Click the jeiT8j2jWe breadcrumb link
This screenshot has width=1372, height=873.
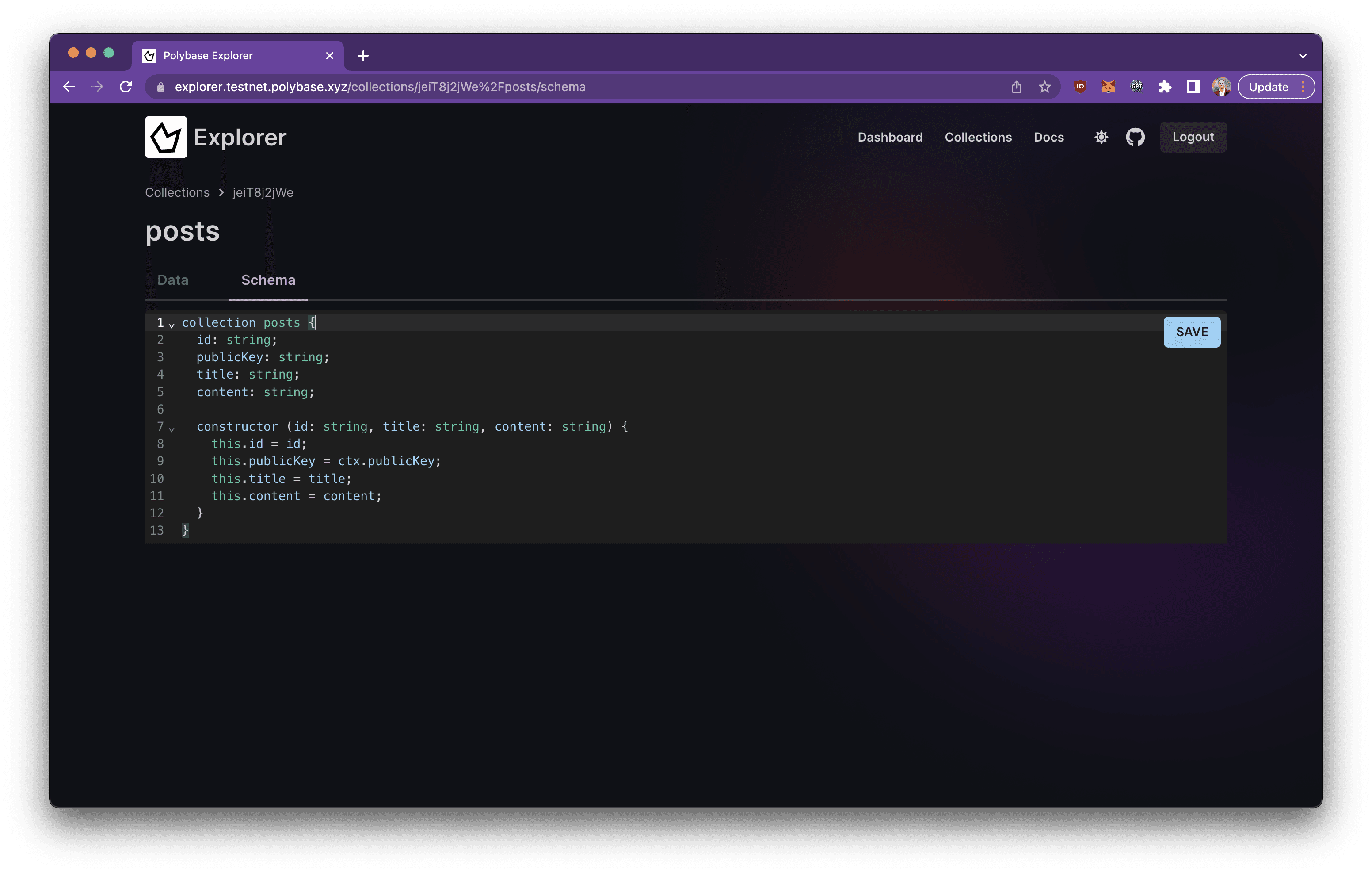click(x=263, y=193)
